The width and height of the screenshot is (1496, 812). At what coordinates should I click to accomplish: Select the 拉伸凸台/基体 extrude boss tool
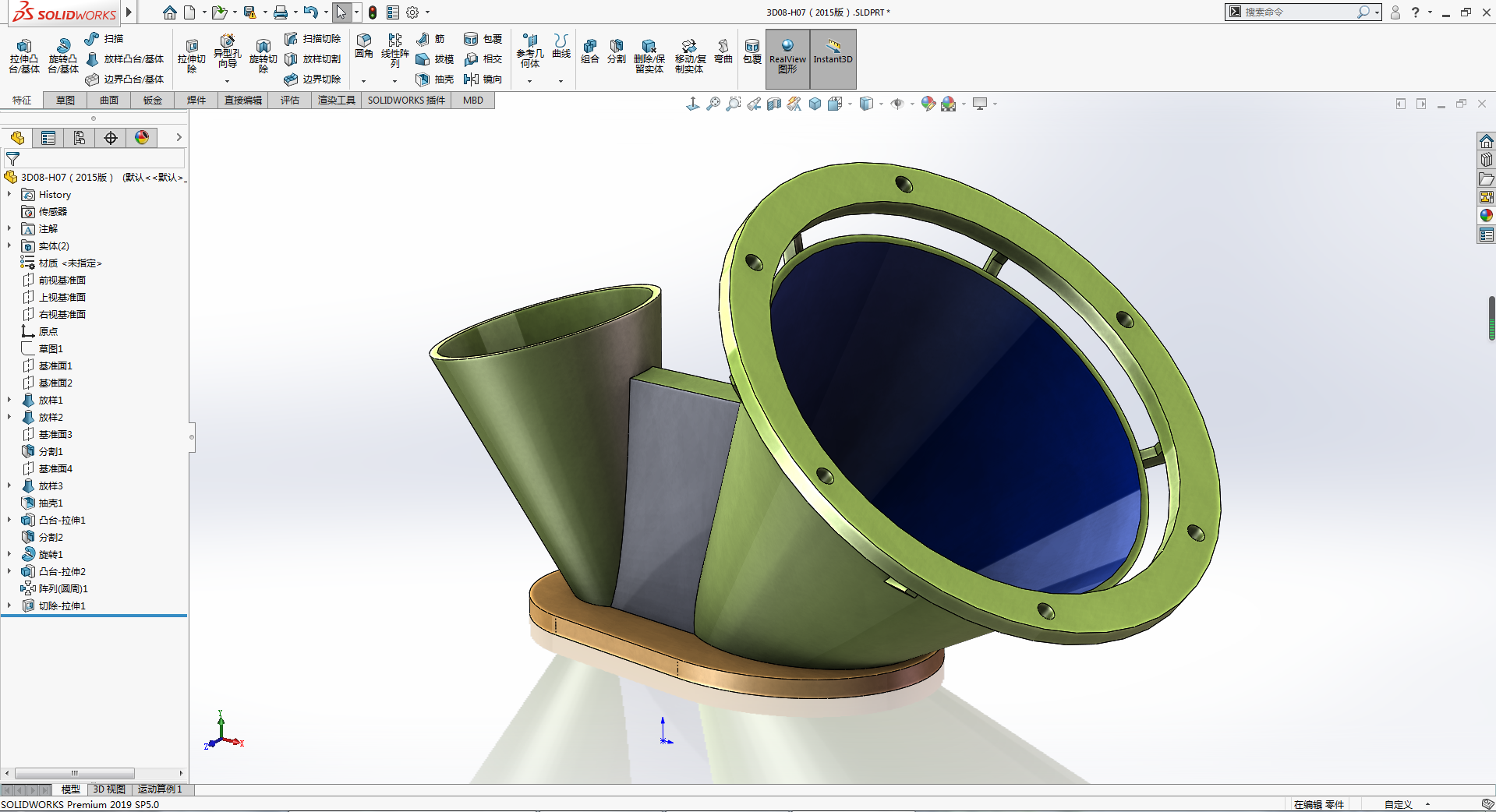[x=24, y=56]
